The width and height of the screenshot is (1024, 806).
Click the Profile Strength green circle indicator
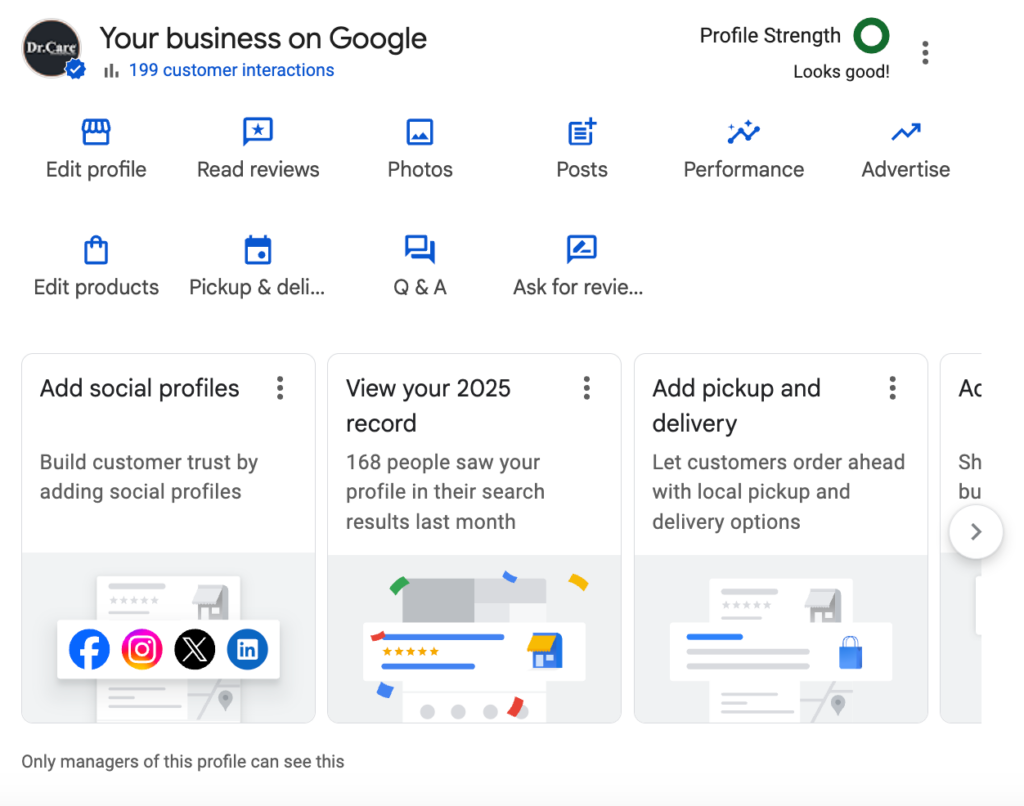pyautogui.click(x=871, y=37)
